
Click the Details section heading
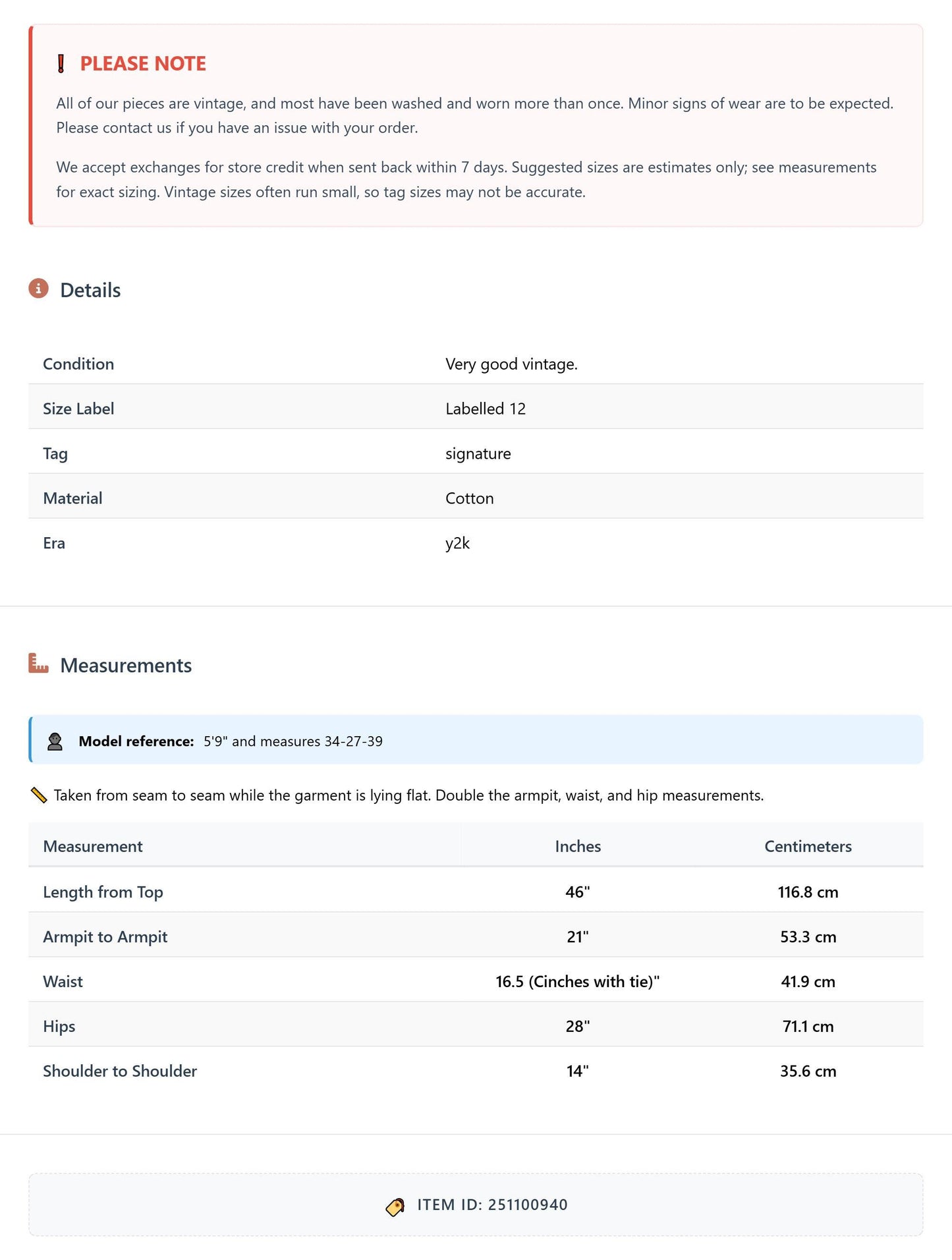90,290
